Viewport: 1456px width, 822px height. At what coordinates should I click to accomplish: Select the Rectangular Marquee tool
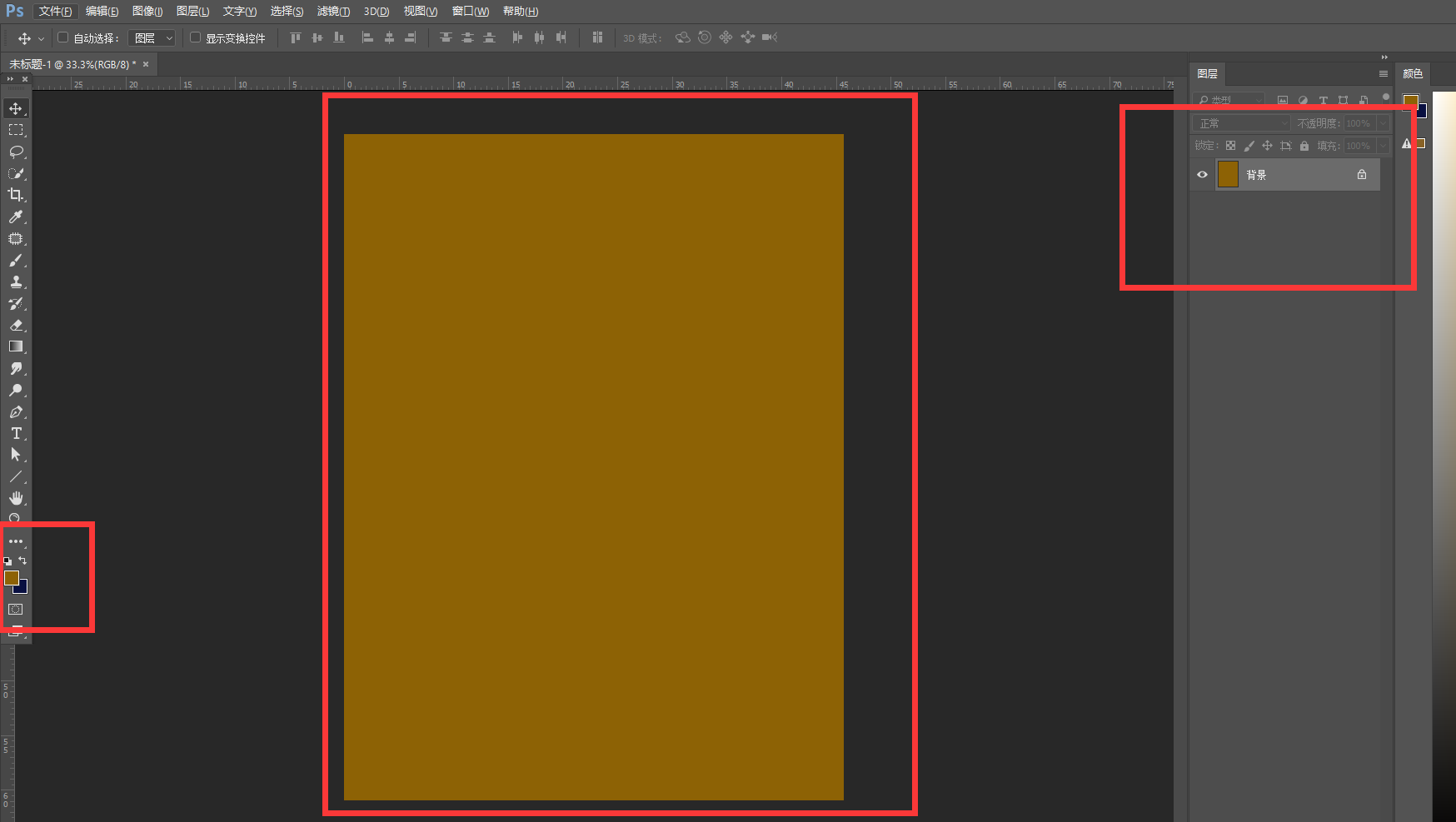pos(16,130)
